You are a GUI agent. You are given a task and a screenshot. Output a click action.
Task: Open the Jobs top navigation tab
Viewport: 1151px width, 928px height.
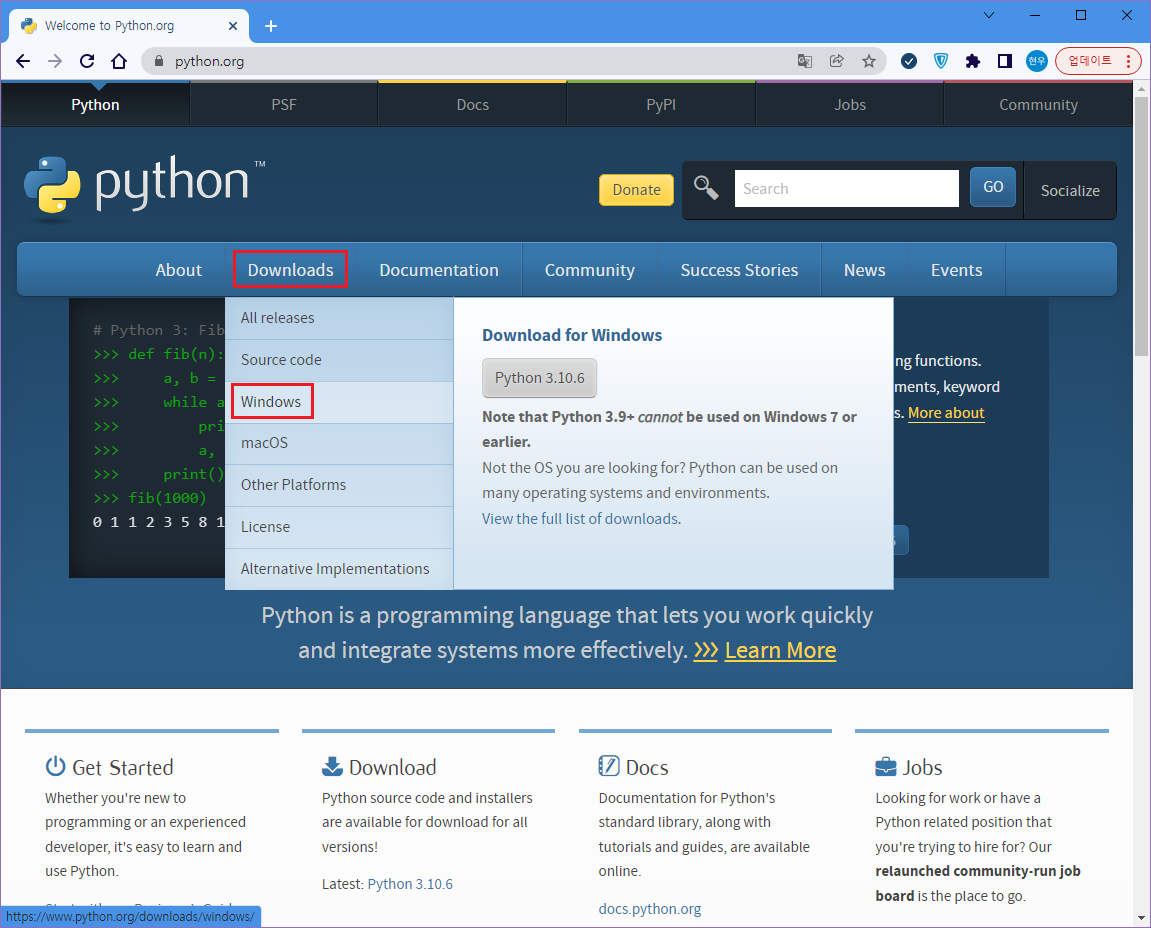850,104
